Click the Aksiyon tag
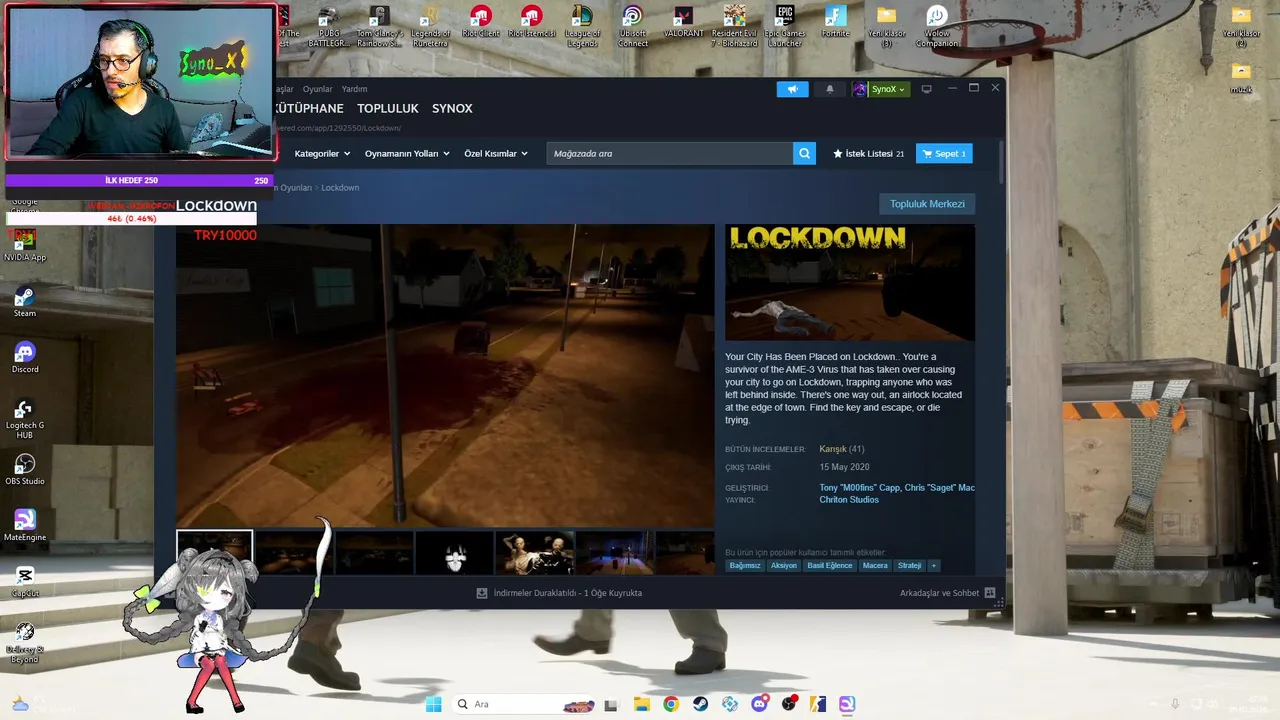 point(784,566)
